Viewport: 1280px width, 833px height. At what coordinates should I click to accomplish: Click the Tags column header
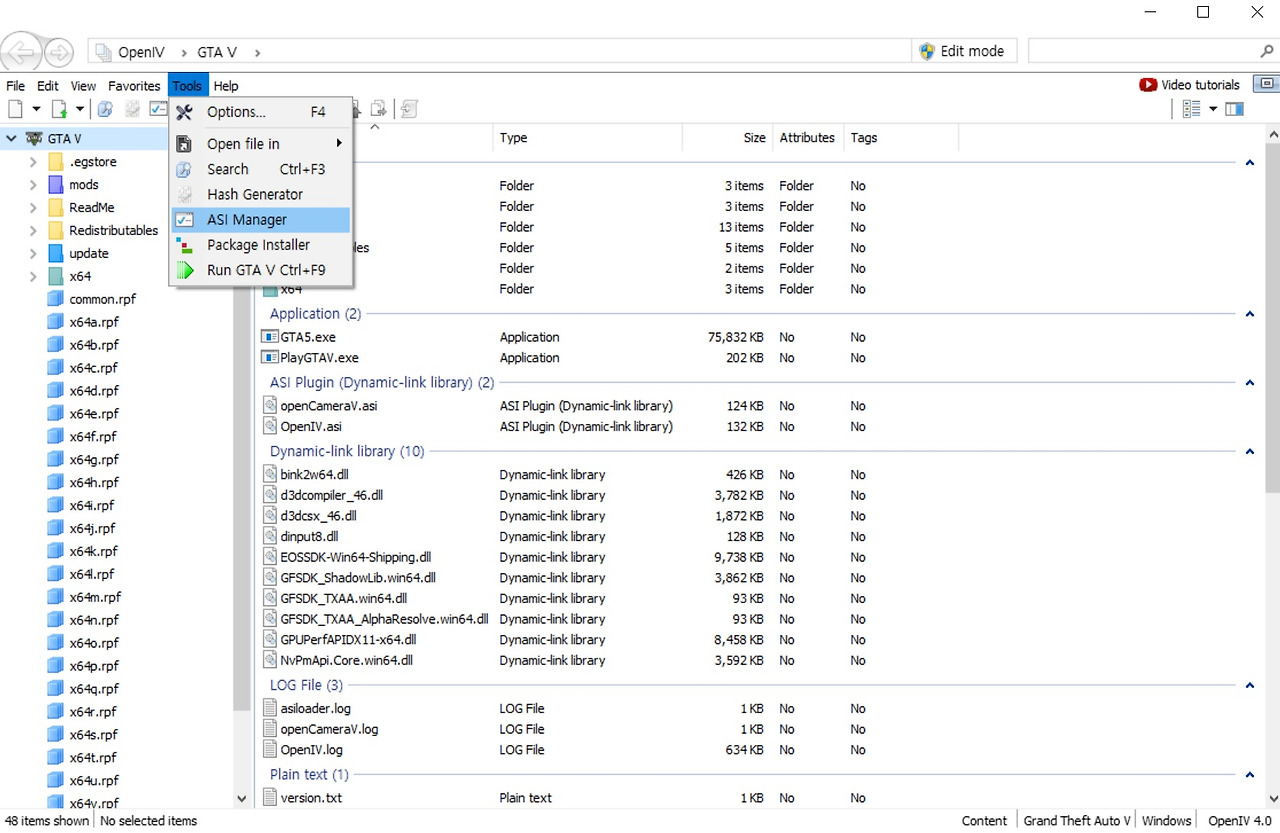(x=900, y=138)
